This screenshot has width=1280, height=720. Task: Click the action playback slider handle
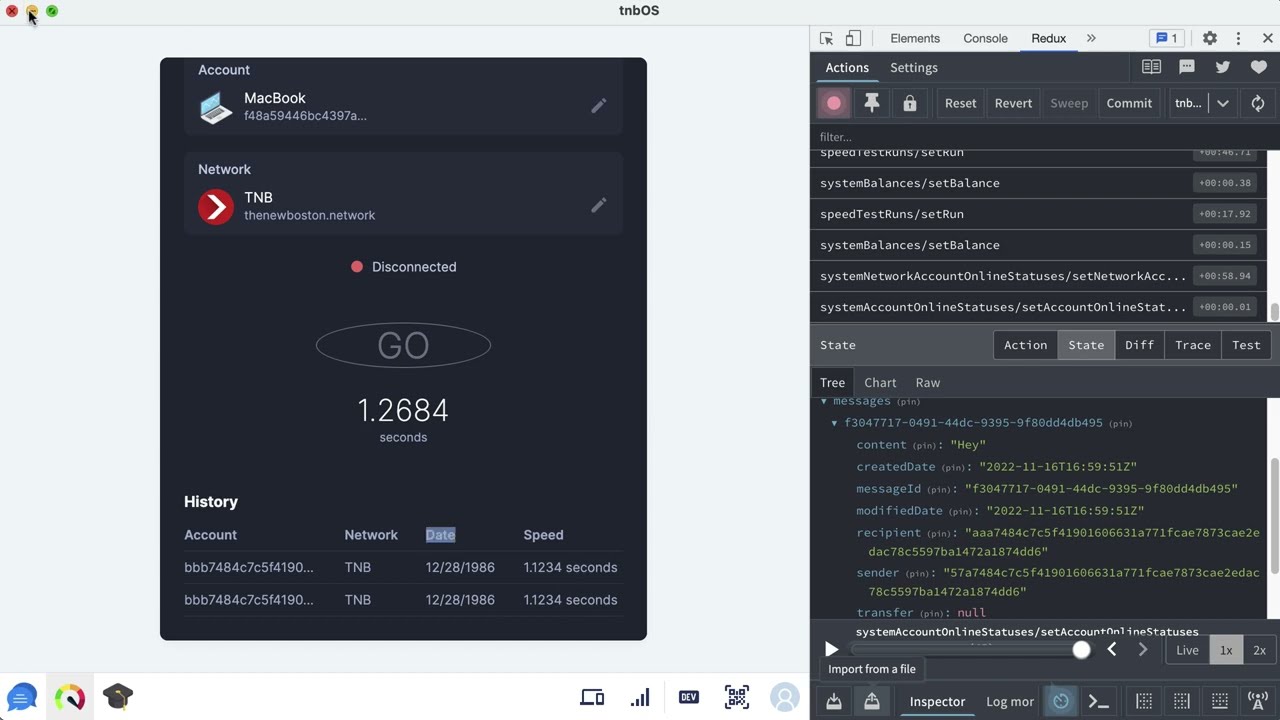click(1081, 650)
